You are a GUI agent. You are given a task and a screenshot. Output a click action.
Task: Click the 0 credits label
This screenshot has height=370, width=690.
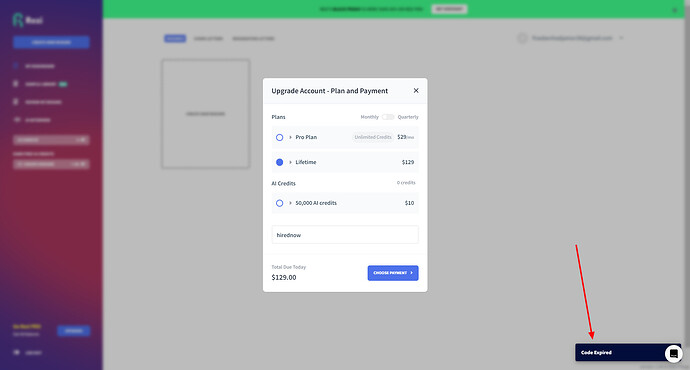[x=406, y=183]
